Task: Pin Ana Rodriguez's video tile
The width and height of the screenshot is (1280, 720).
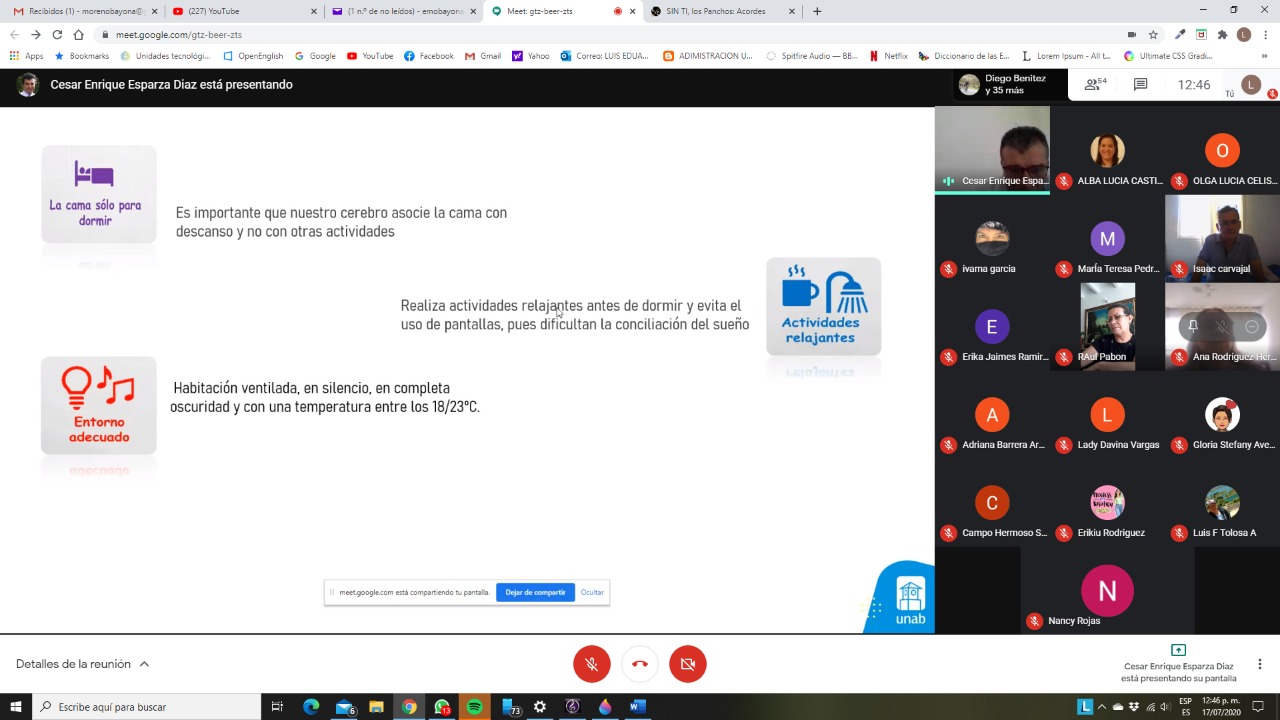Action: [1192, 326]
